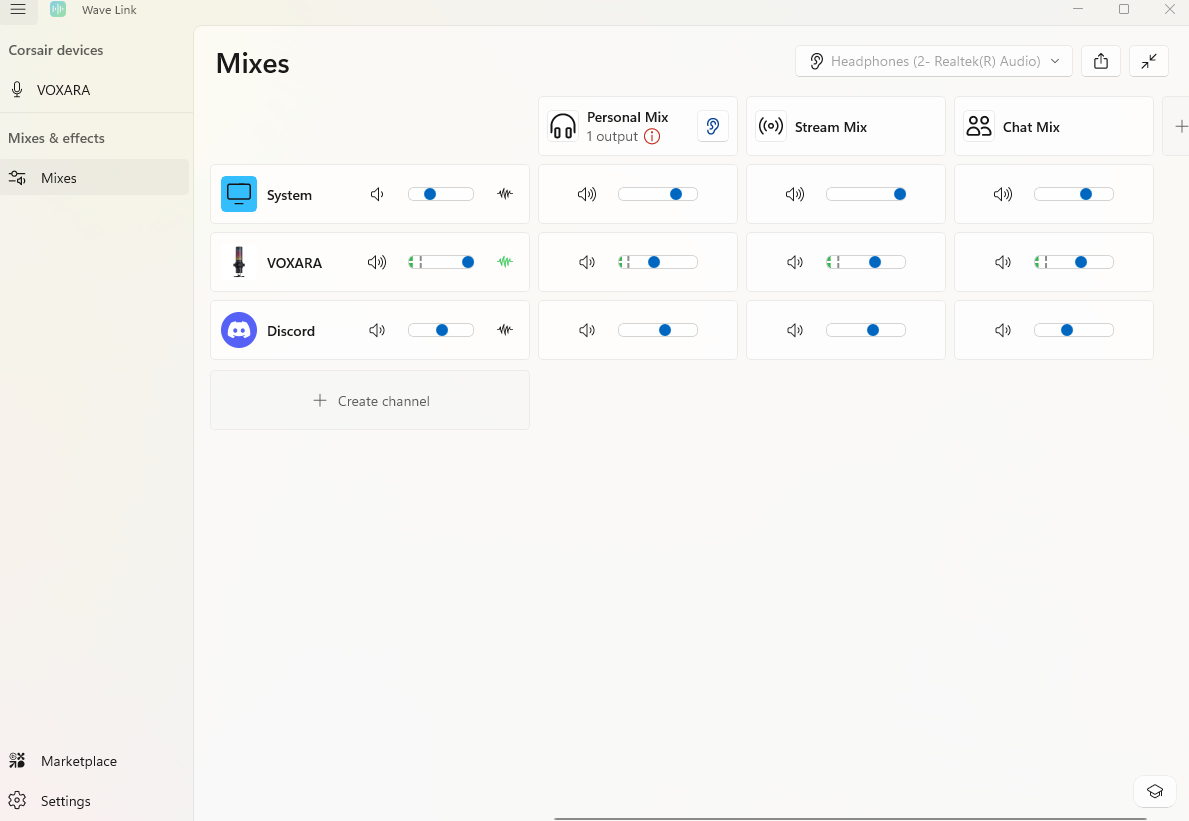This screenshot has height=821, width=1189.
Task: Open Marketplace from the sidebar
Action: [95, 760]
